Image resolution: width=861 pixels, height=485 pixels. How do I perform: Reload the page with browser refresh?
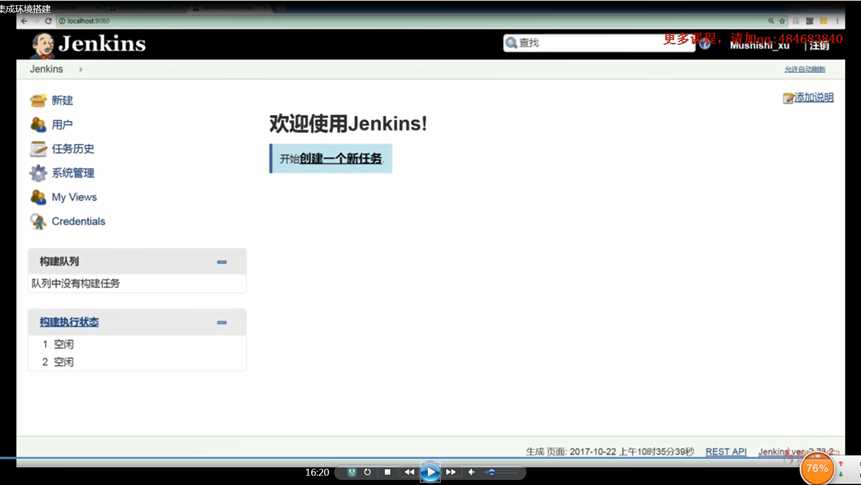[x=48, y=21]
